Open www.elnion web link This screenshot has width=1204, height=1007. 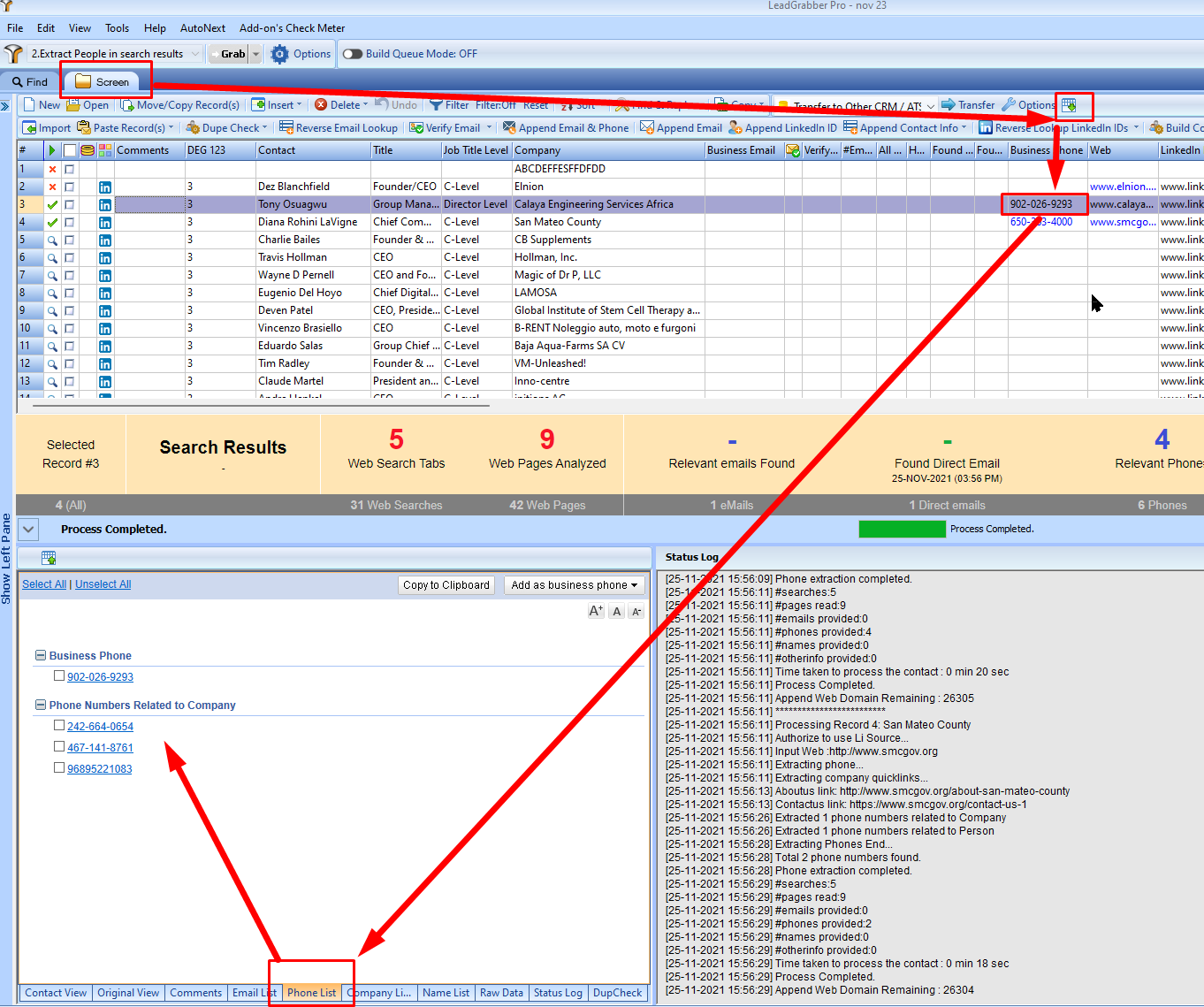pyautogui.click(x=1123, y=187)
